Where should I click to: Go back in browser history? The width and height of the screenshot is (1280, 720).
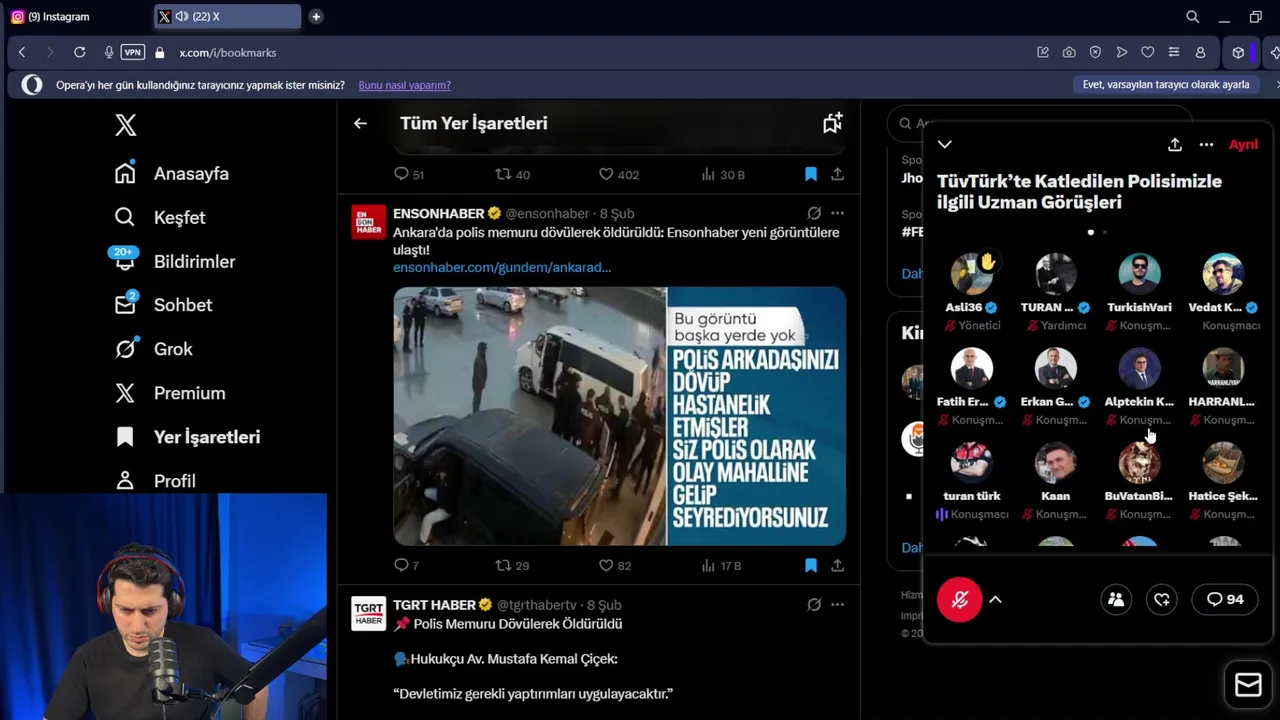coord(22,52)
